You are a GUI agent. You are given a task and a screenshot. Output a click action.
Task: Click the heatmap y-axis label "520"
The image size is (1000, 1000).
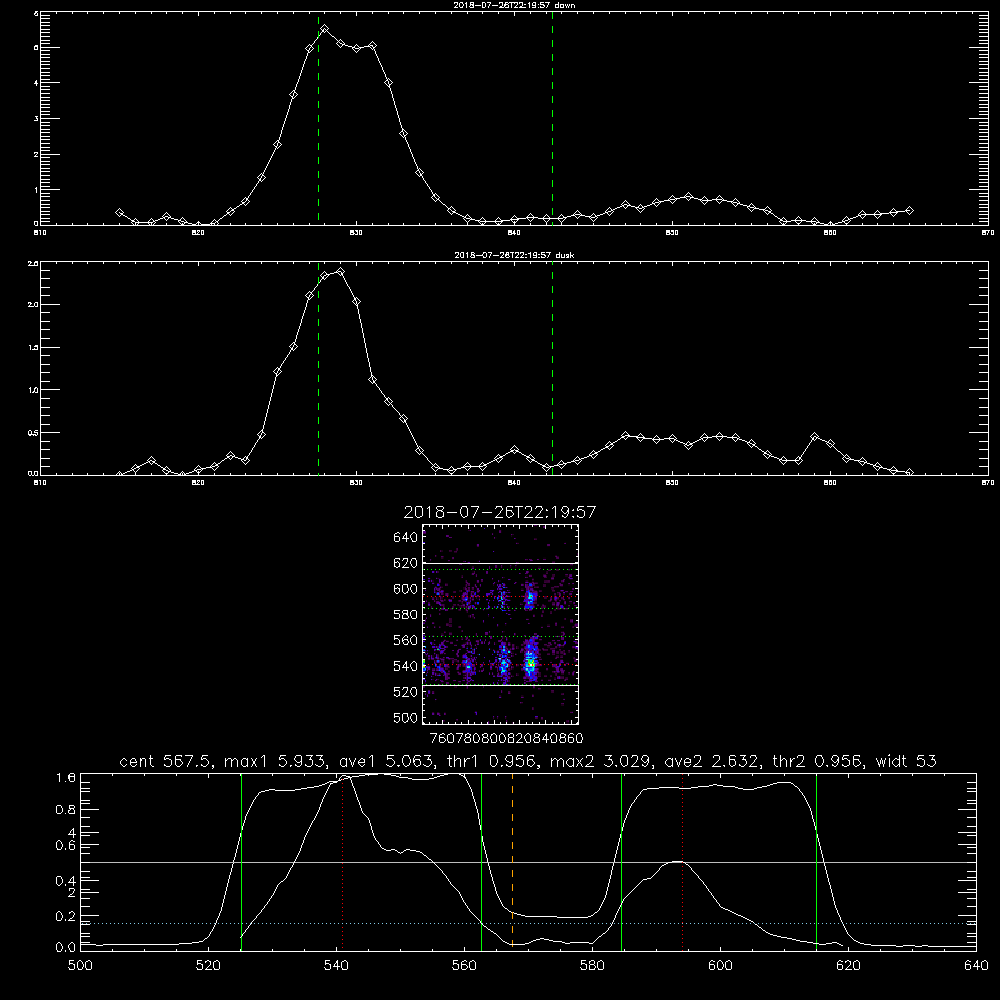[x=405, y=692]
